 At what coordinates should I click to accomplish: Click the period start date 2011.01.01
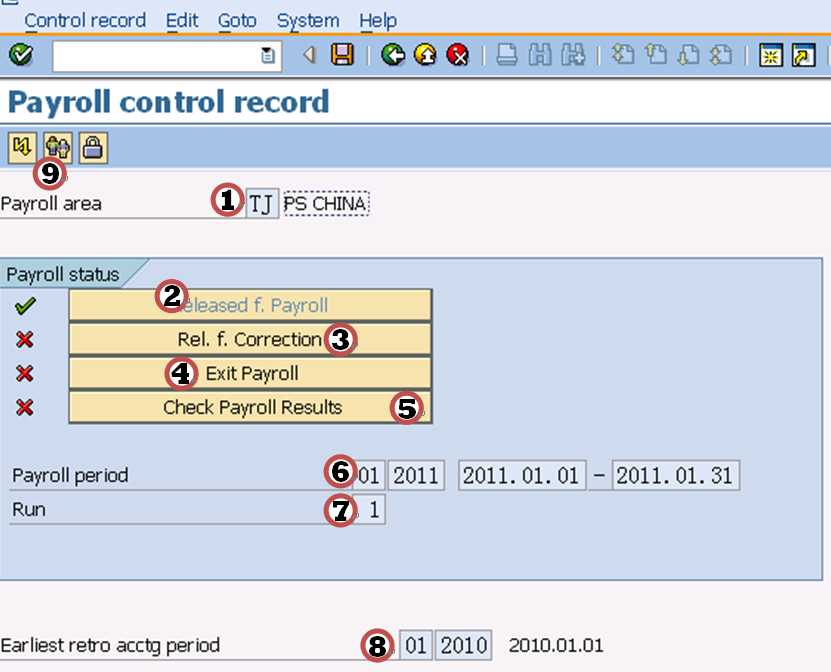coord(522,475)
